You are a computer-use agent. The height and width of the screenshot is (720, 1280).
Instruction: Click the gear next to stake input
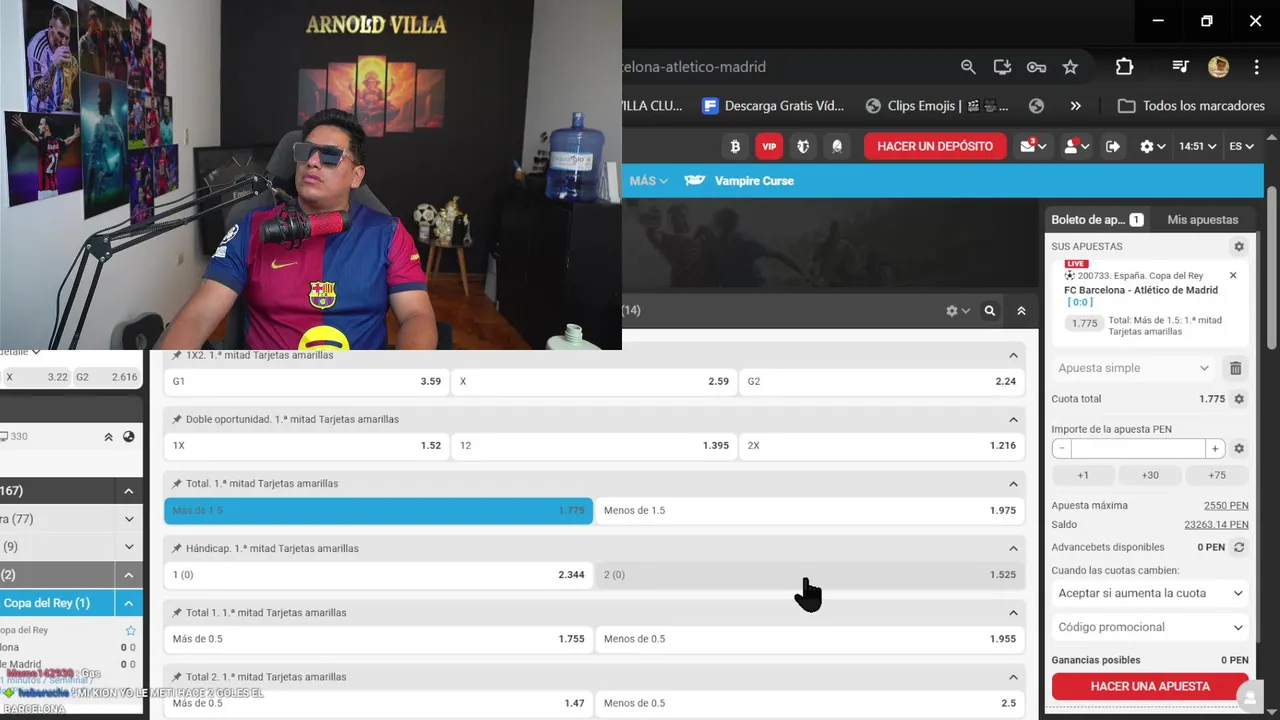point(1239,449)
